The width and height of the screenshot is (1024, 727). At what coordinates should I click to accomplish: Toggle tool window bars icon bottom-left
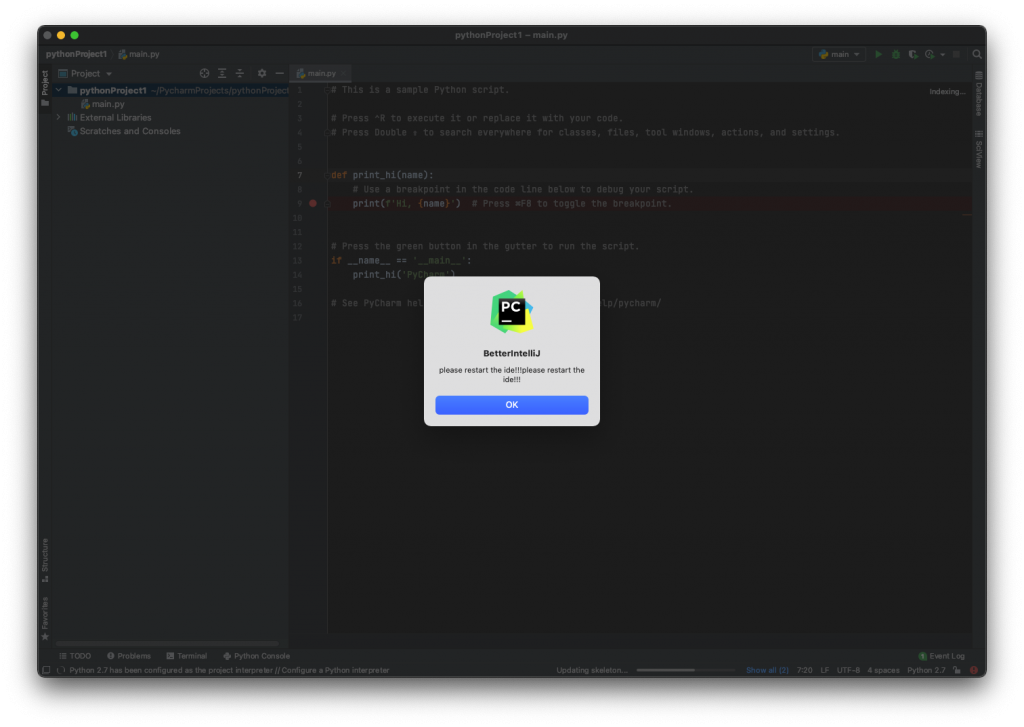point(46,670)
